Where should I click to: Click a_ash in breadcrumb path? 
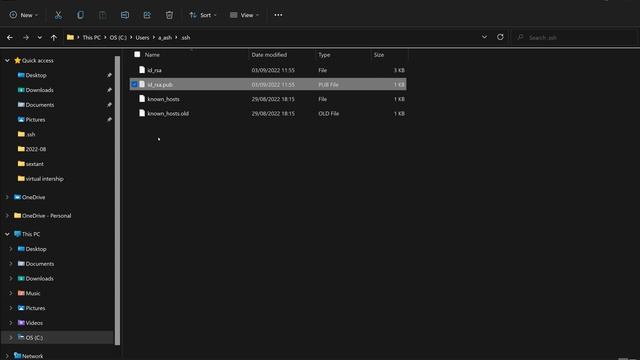[165, 38]
